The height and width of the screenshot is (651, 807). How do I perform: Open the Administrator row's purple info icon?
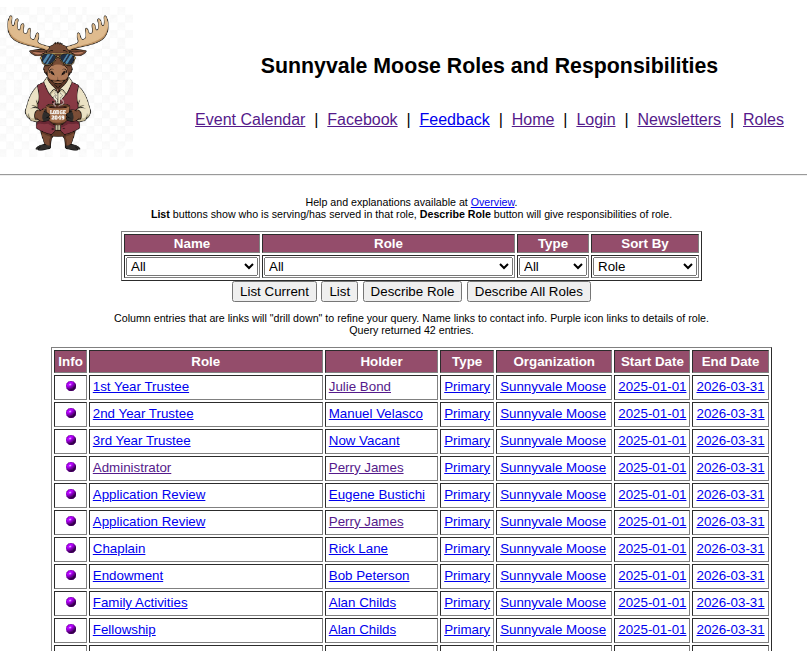[70, 467]
